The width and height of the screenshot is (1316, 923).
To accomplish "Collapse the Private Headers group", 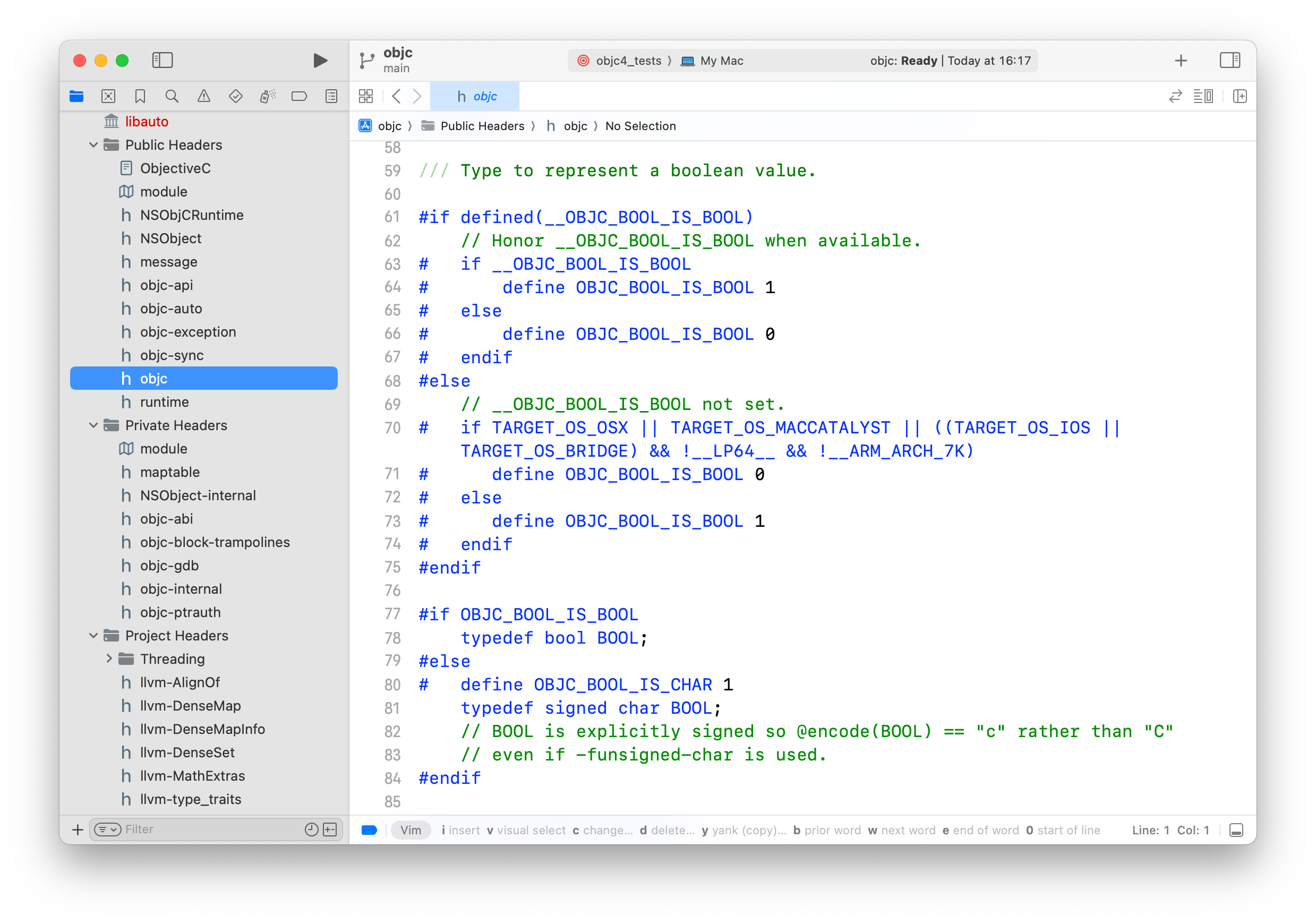I will [x=94, y=425].
